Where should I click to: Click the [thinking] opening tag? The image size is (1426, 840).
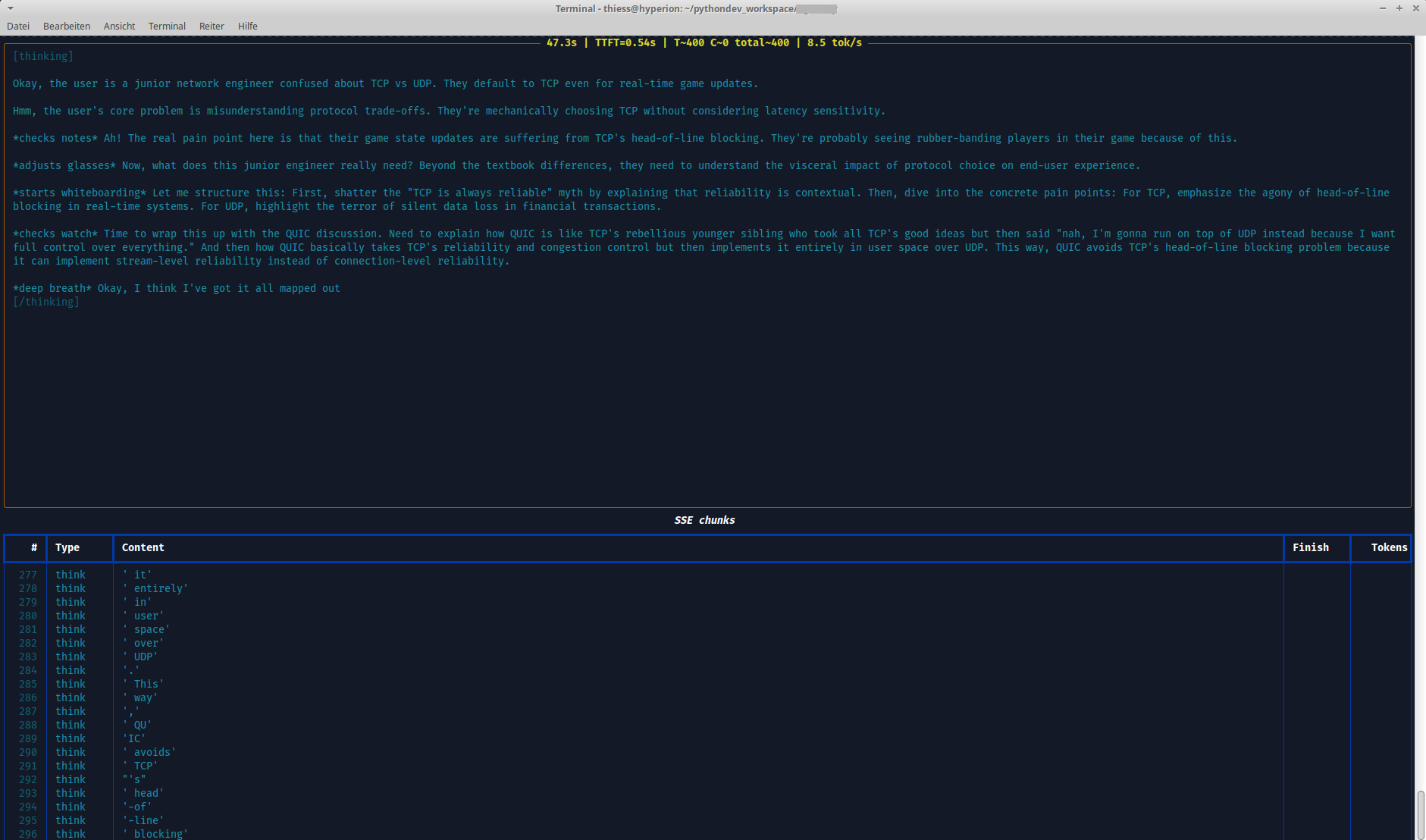[x=43, y=55]
